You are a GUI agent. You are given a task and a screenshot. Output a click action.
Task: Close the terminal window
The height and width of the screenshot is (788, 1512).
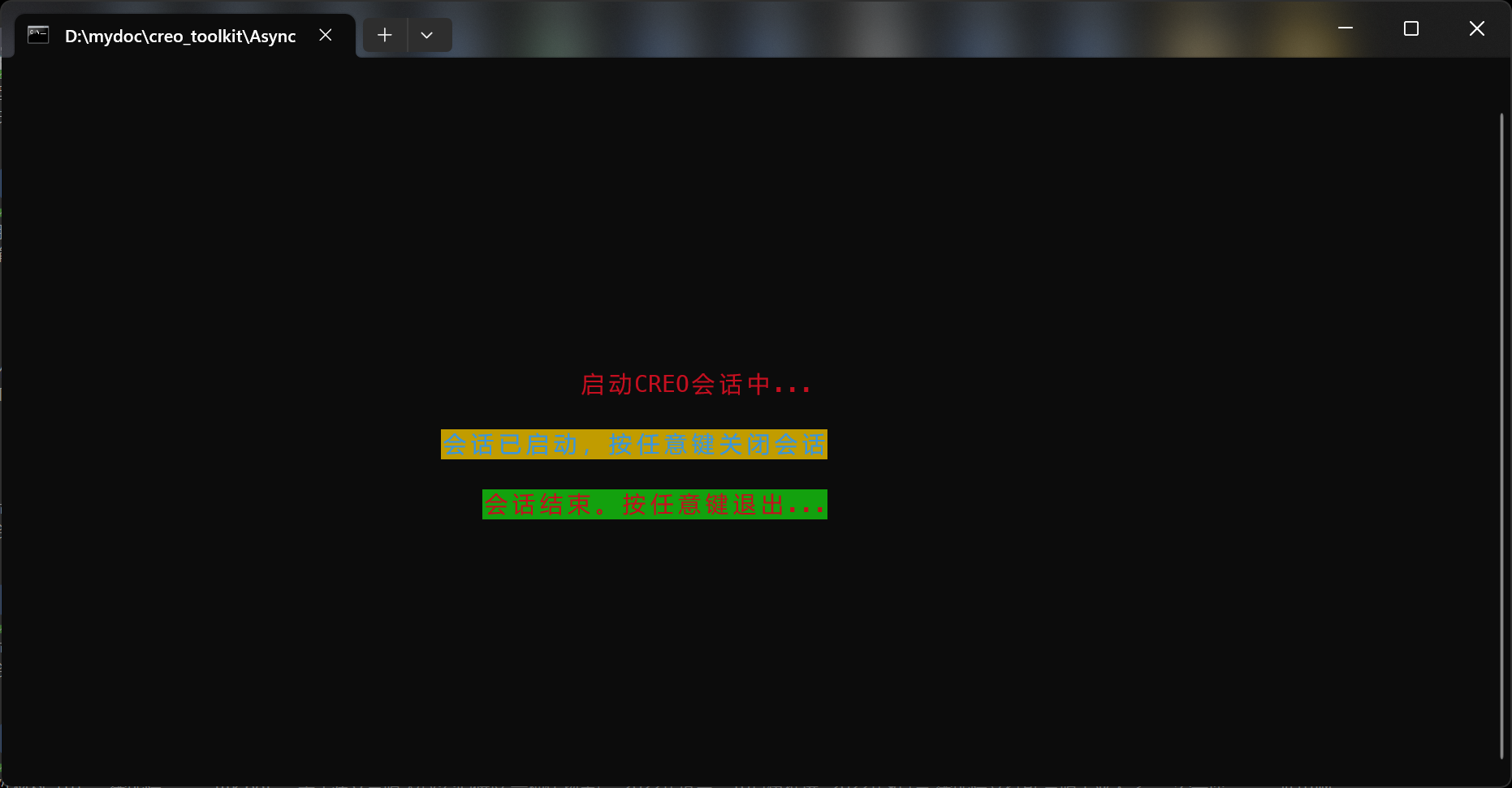pos(1477,28)
